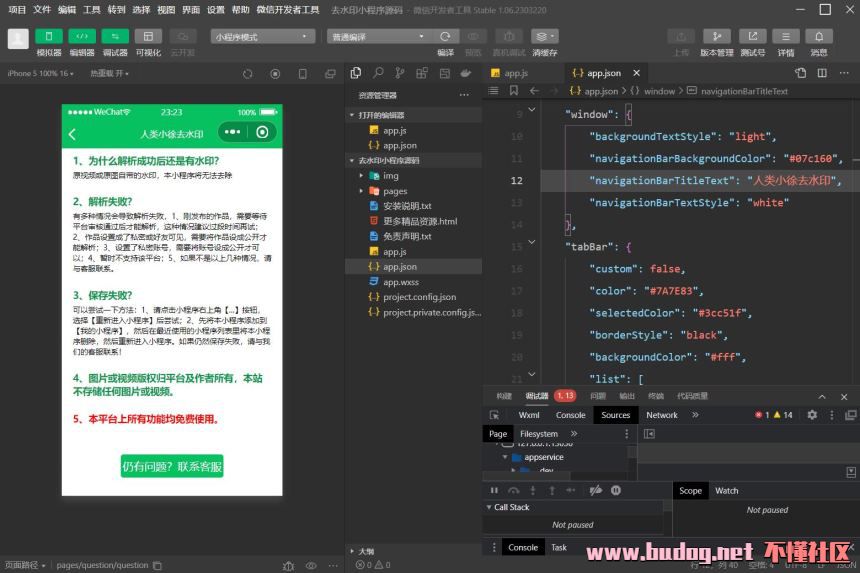Open the 普通编译 compile mode dropdown
This screenshot has height=573, width=860.
378,37
